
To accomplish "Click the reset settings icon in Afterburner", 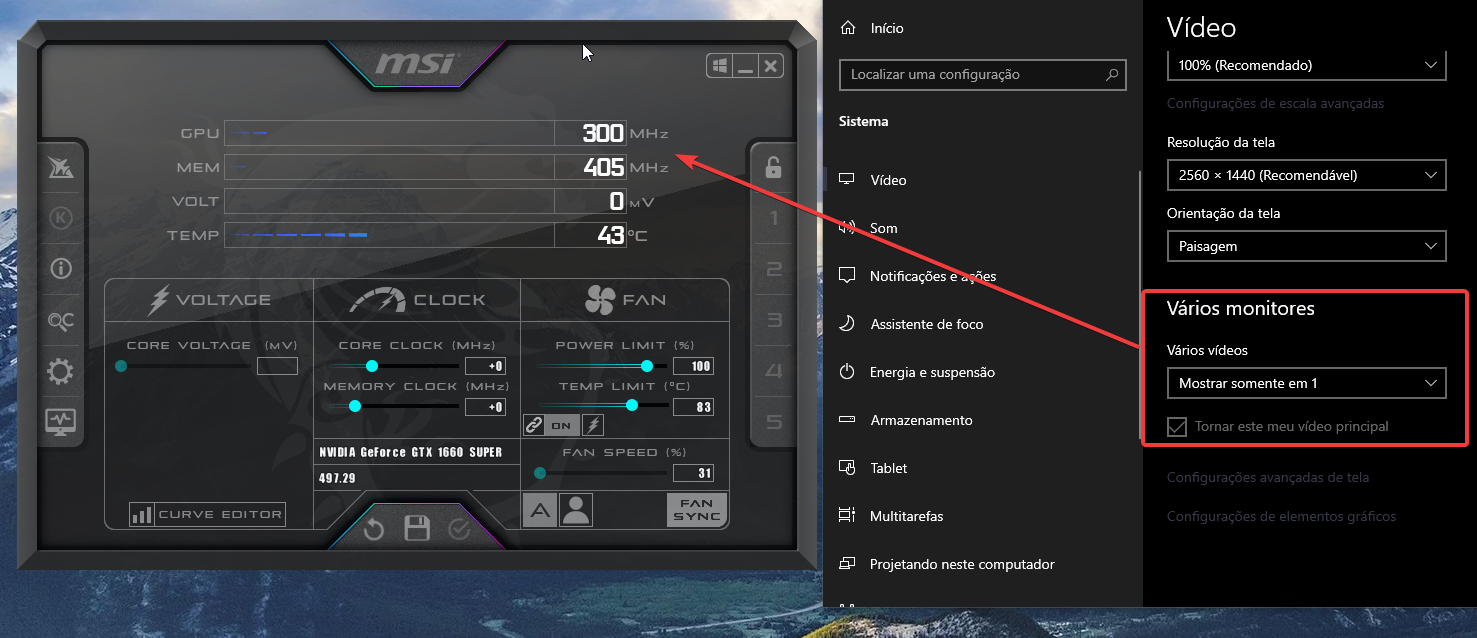I will pyautogui.click(x=374, y=529).
